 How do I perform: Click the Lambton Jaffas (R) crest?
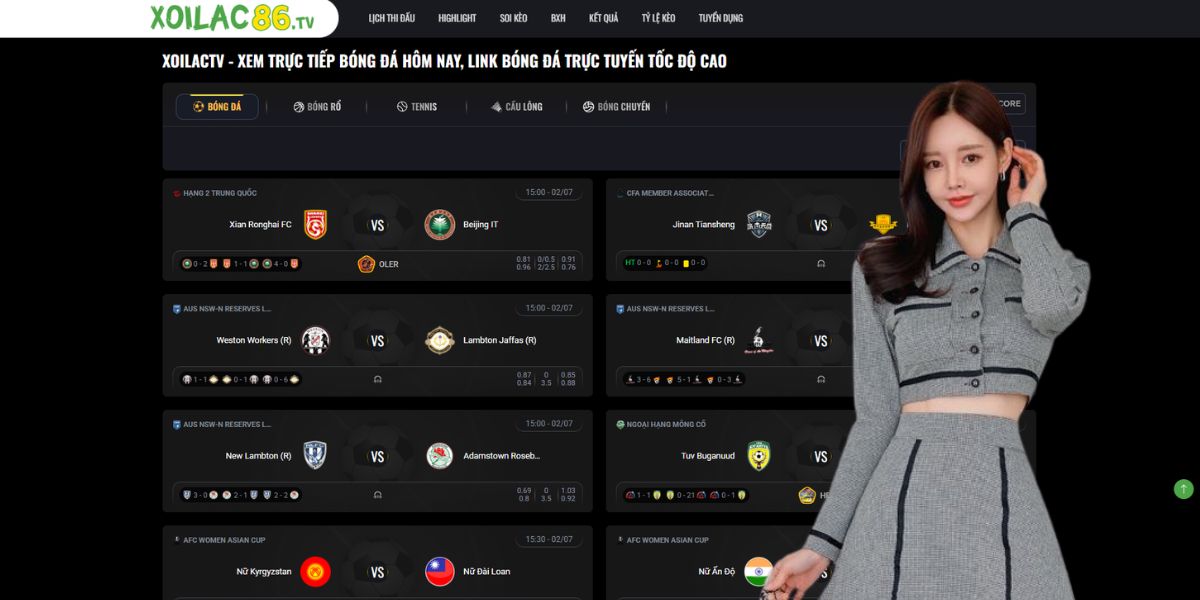coord(440,340)
